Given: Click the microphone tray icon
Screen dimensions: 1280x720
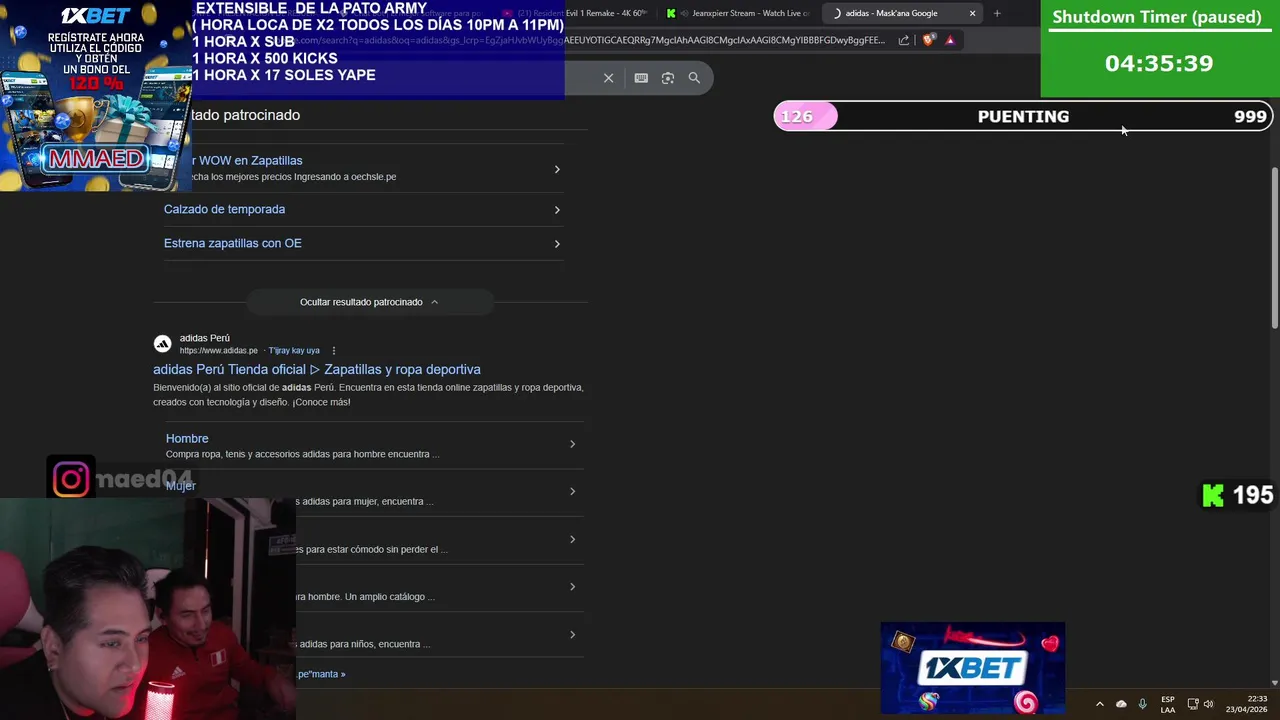Looking at the screenshot, I should click(x=1143, y=704).
